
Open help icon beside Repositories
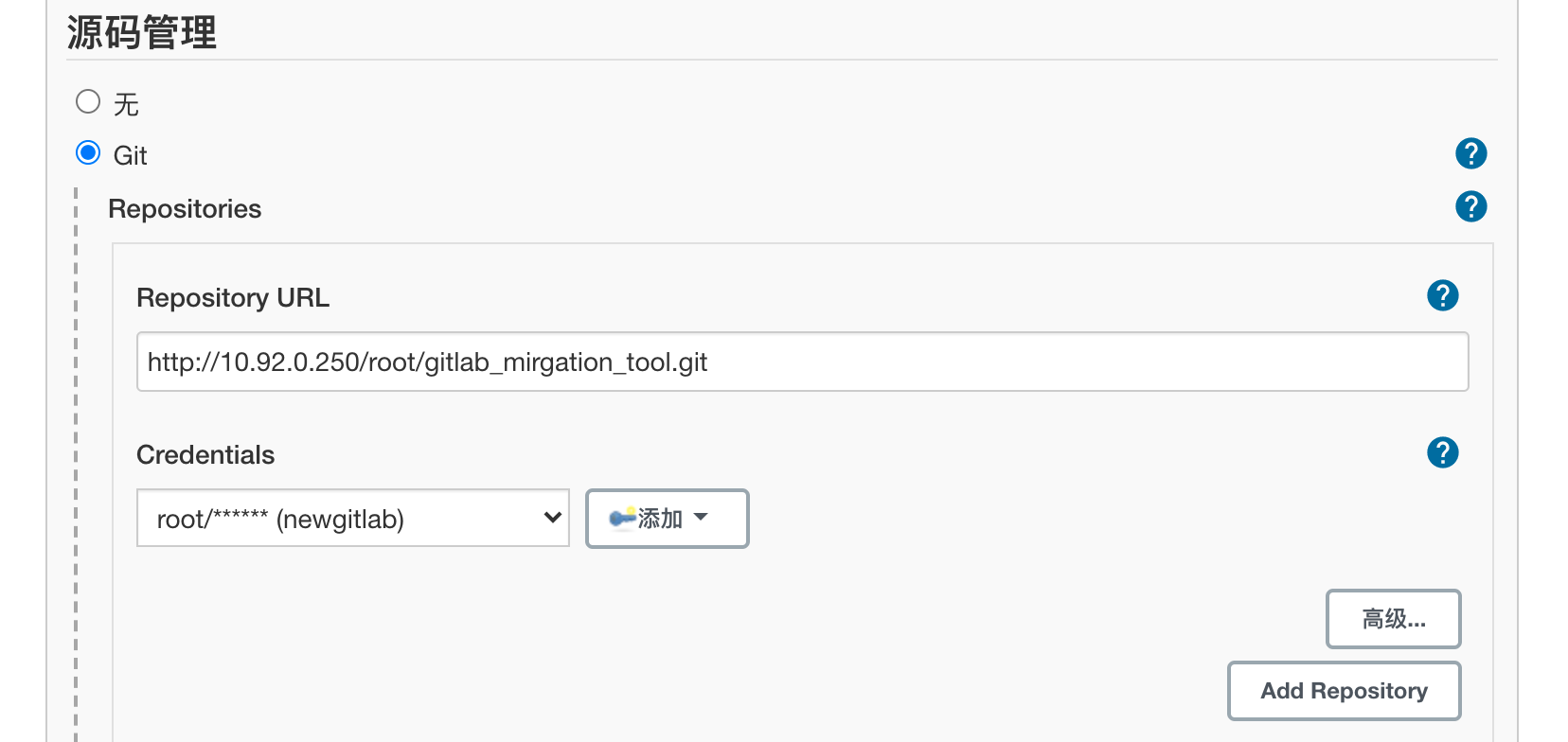click(x=1470, y=206)
